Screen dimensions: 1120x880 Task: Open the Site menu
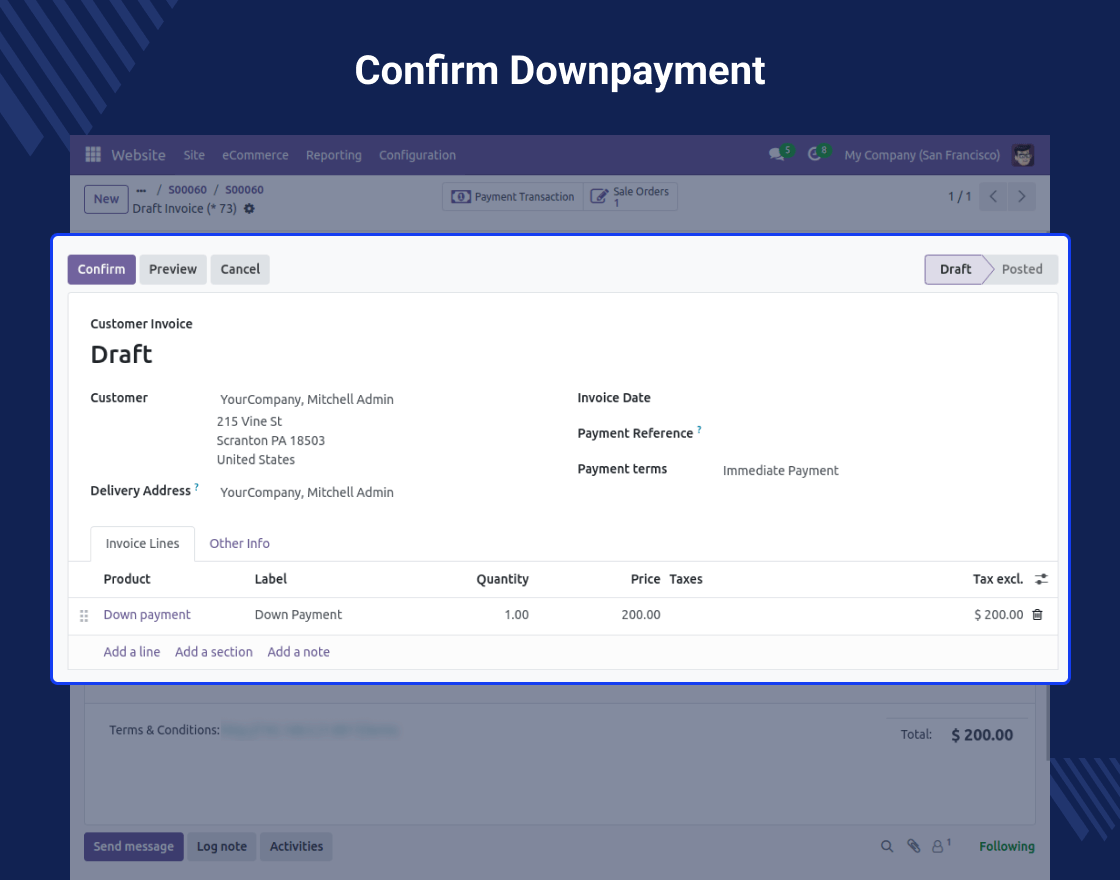194,155
